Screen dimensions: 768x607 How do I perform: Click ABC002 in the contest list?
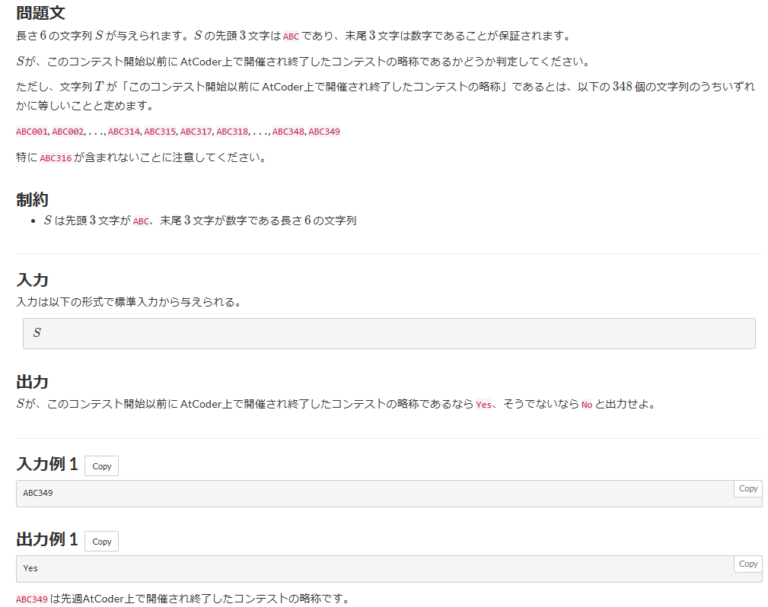68,131
